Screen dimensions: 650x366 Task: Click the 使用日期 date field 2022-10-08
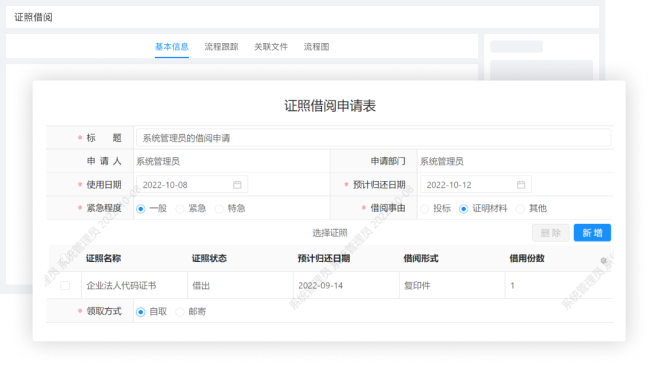[192, 185]
